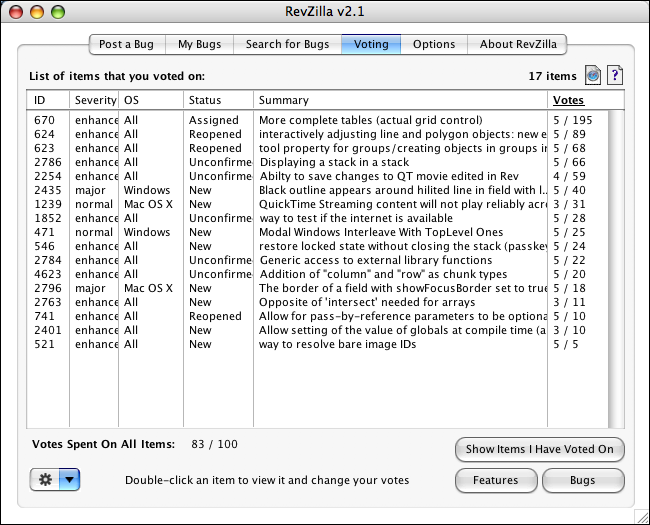Open the Options tab
The height and width of the screenshot is (525, 650).
pyautogui.click(x=434, y=44)
